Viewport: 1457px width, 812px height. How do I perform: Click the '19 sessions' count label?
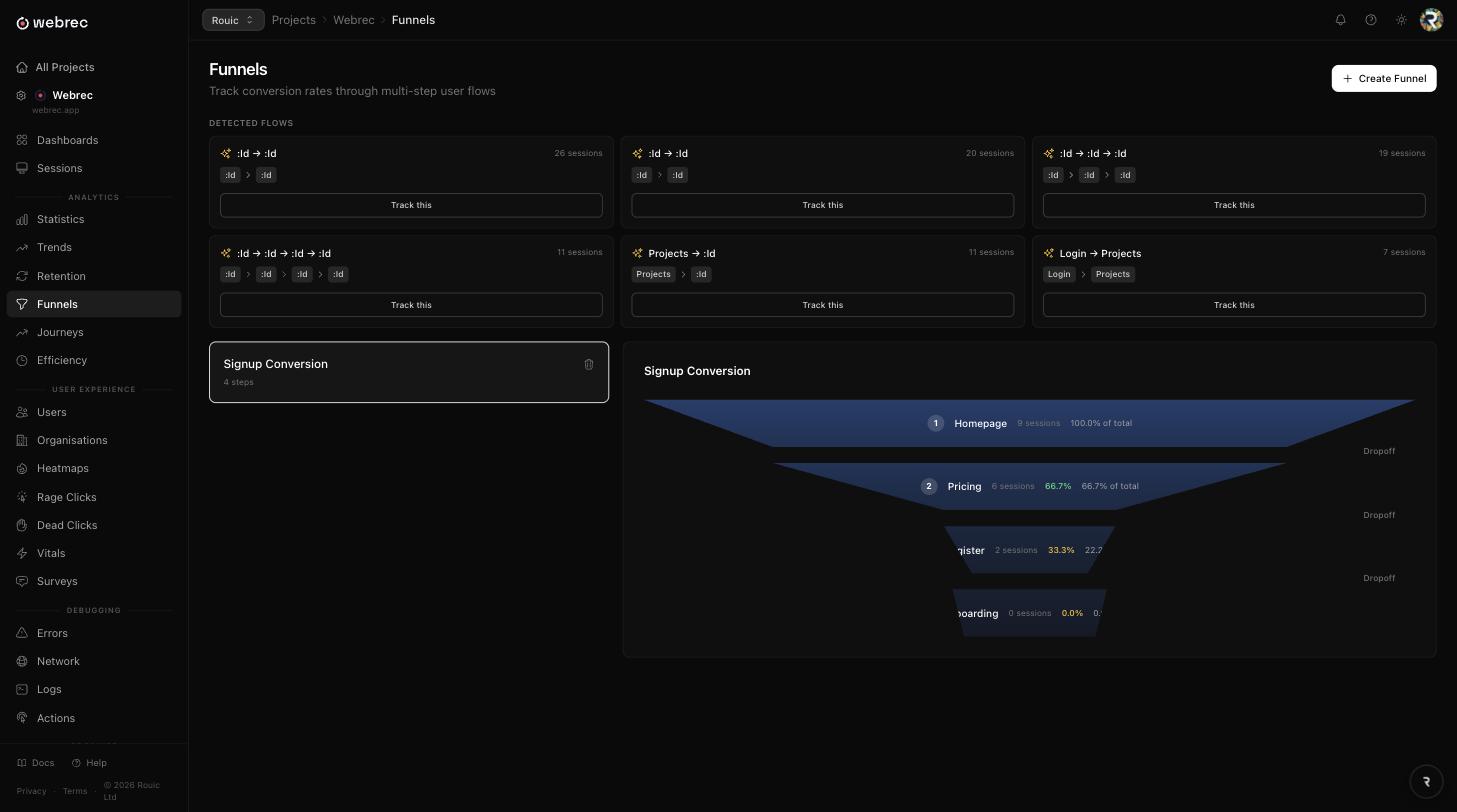1402,153
